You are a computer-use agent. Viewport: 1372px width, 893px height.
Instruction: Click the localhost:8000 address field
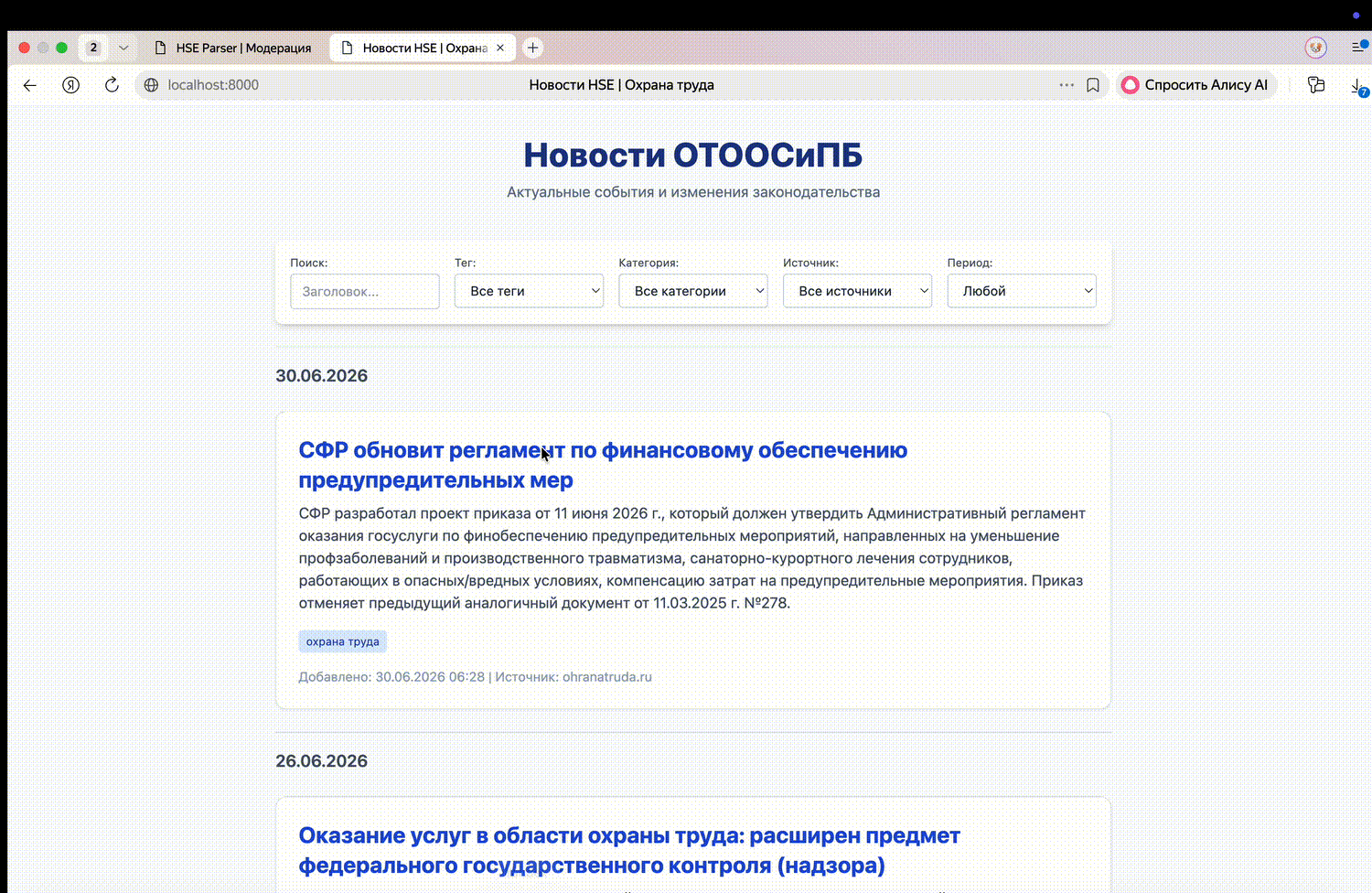coord(213,85)
